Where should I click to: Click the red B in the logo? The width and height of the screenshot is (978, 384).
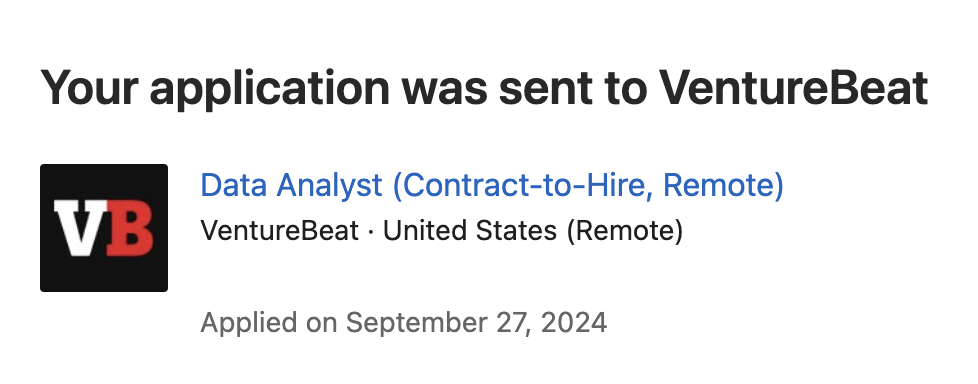point(130,228)
